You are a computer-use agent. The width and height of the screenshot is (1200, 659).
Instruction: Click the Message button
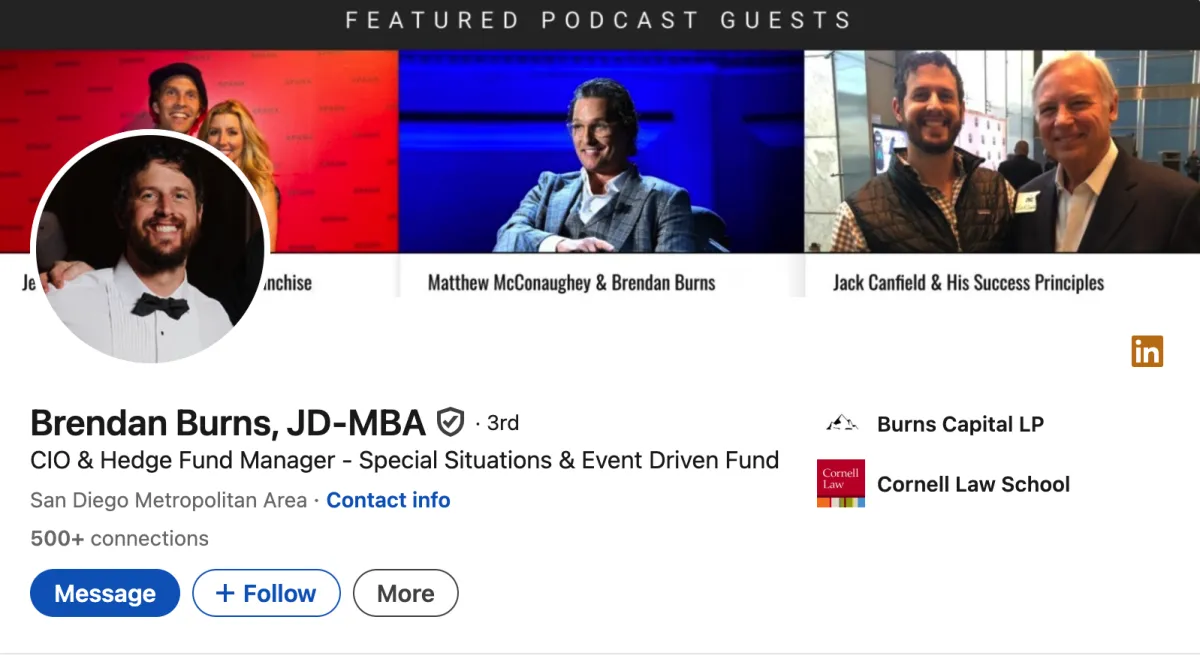tap(105, 593)
